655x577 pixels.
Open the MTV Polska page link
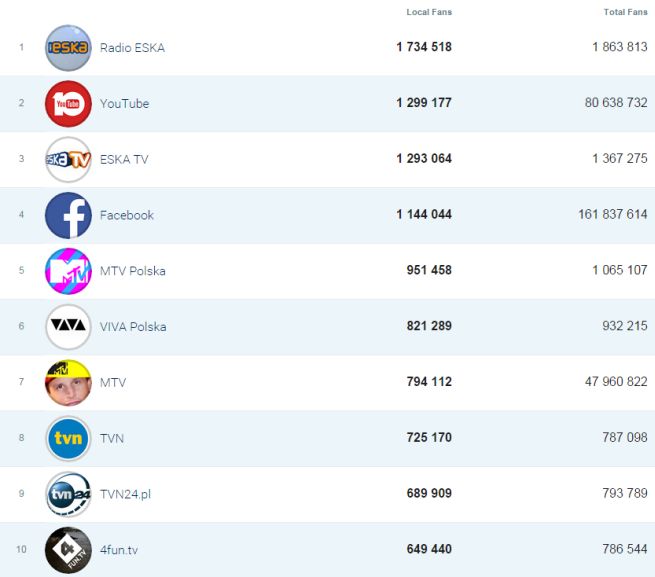[133, 271]
